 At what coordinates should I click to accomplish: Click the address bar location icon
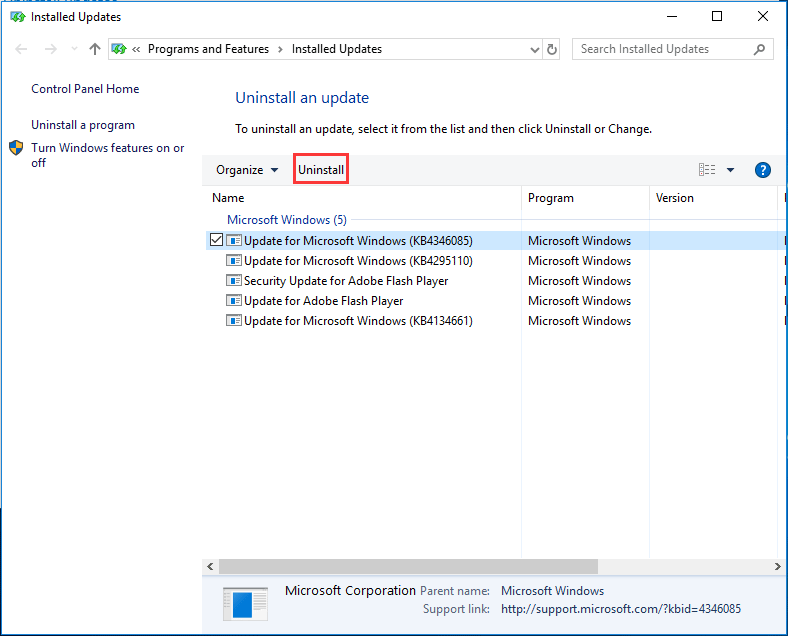pos(119,49)
